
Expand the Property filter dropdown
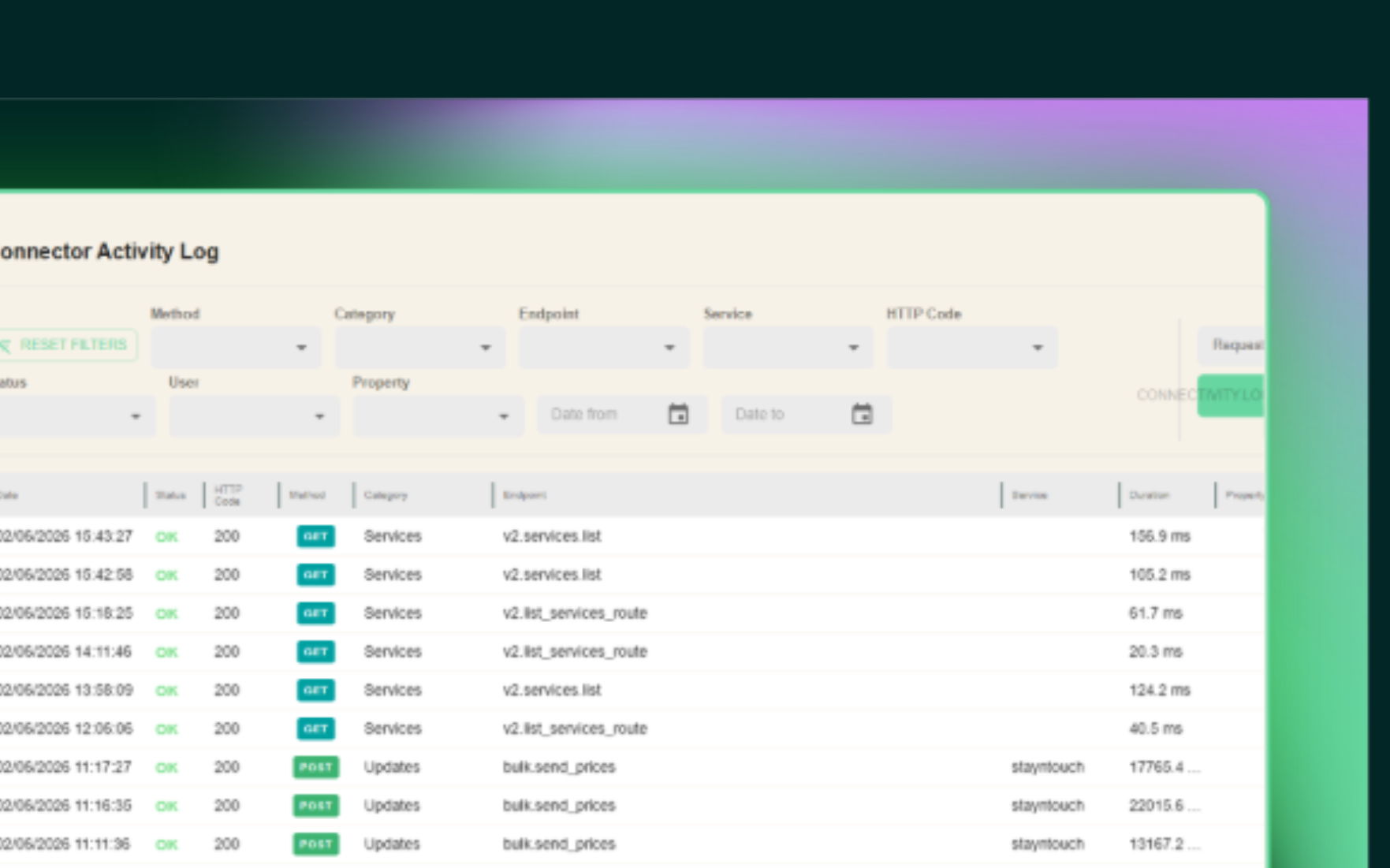[x=438, y=416]
